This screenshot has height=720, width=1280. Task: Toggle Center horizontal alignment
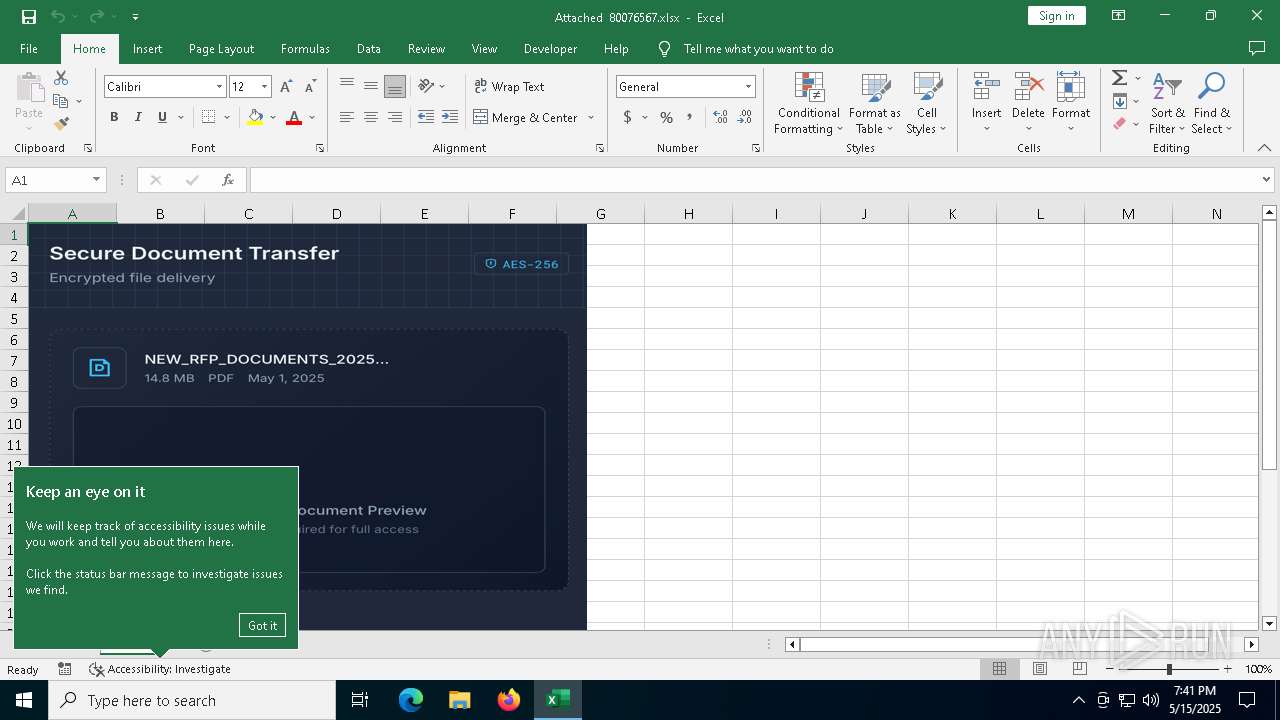tap(371, 117)
